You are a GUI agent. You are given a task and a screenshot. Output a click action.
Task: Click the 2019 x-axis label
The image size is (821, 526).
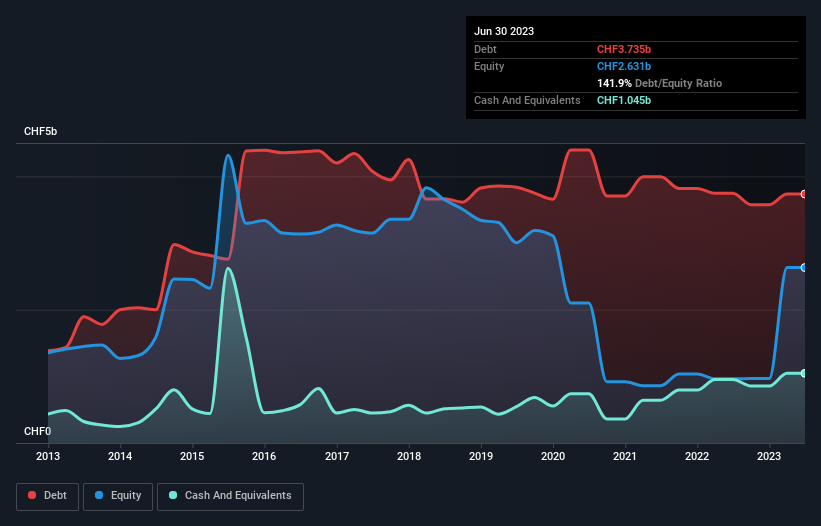481,456
